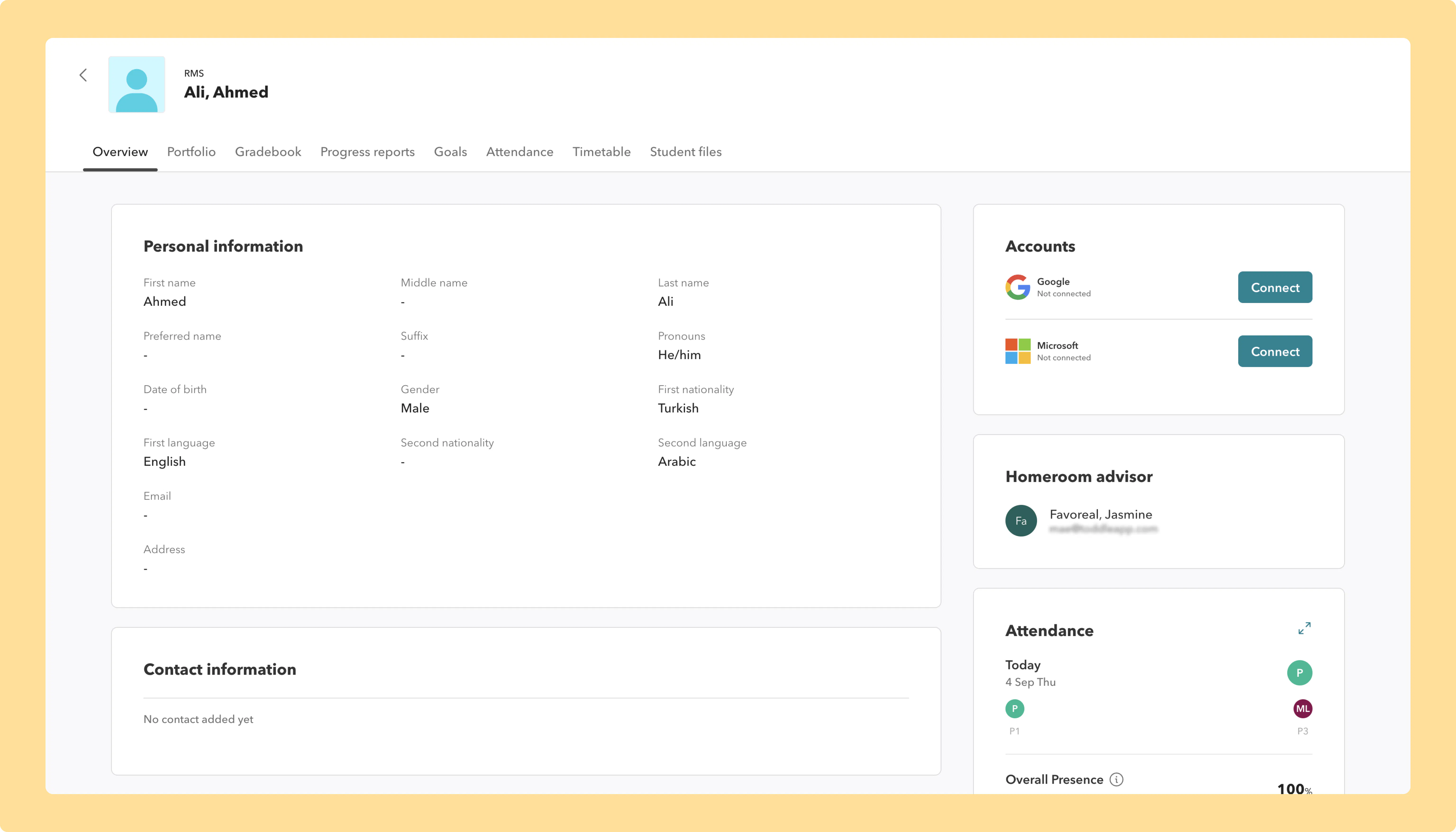Screen dimensions: 1456x832
Task: Click the Accounts heading
Action: coord(1040,246)
